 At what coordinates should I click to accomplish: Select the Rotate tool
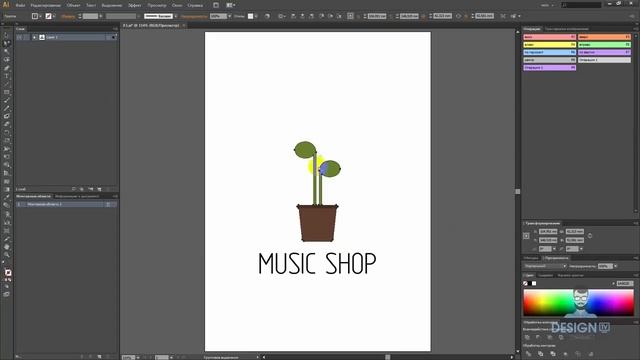pyautogui.click(x=7, y=133)
